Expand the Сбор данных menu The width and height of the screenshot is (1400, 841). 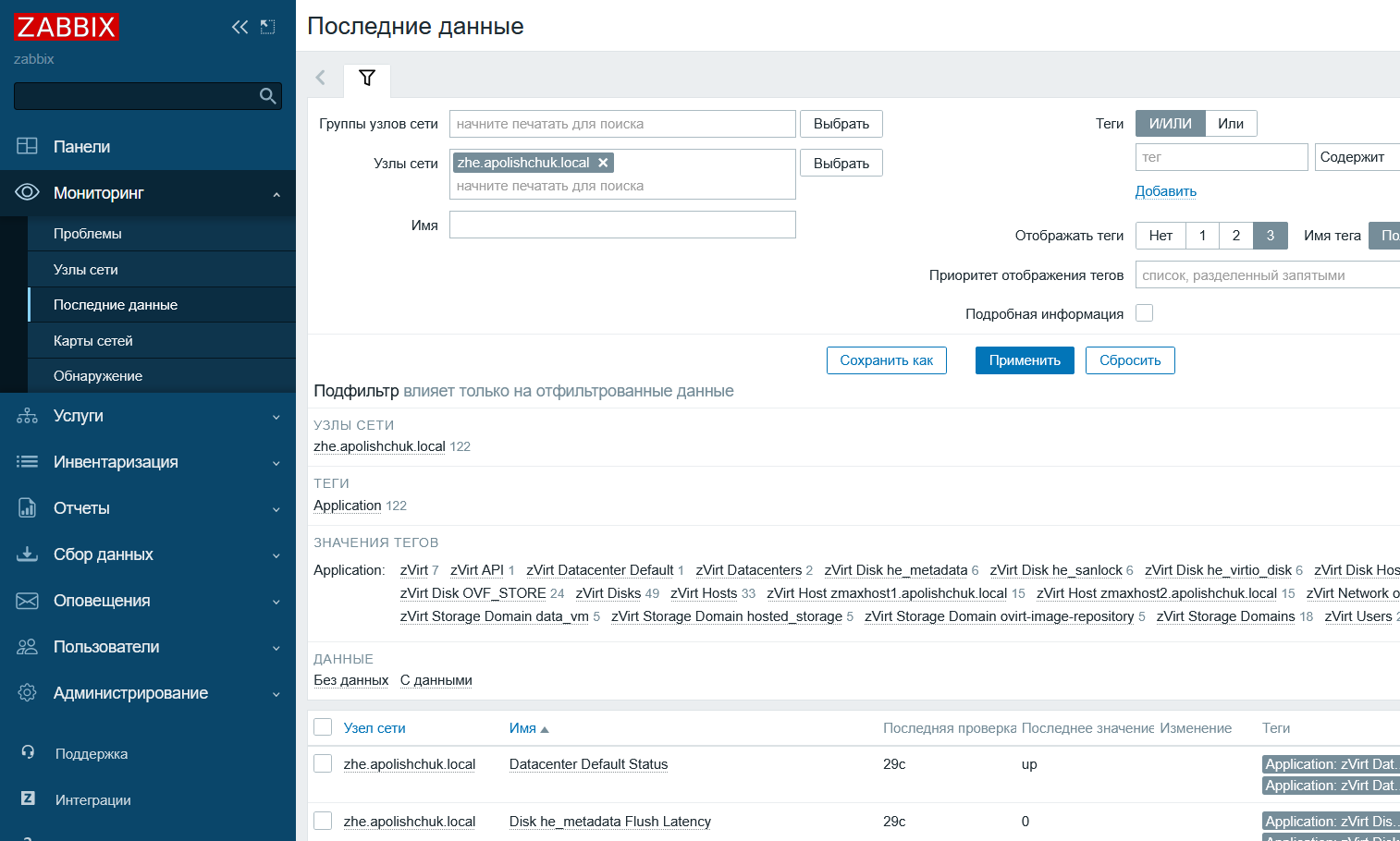tap(276, 555)
